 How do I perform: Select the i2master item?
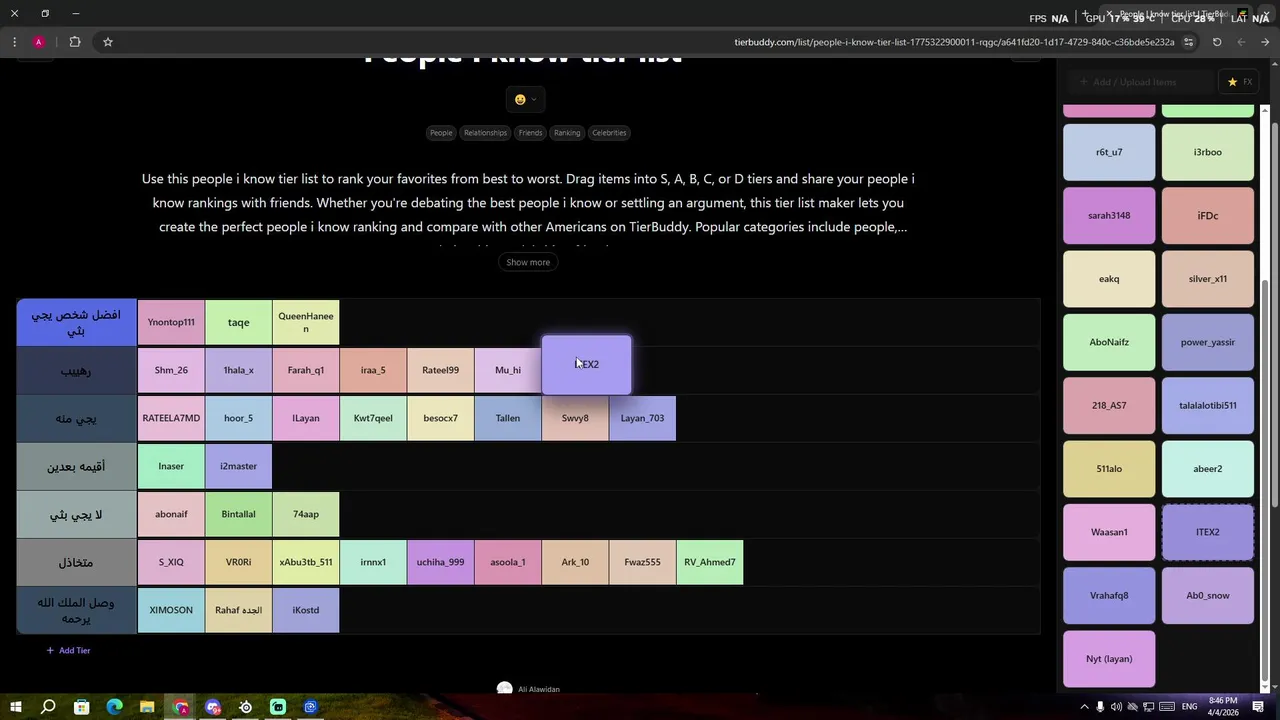click(238, 466)
